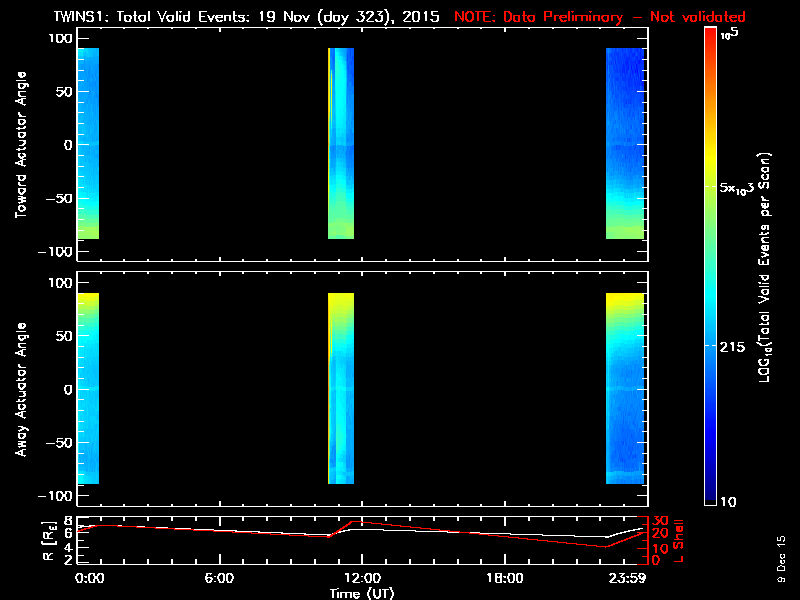Click the 6:00 time tick label

coord(218,578)
